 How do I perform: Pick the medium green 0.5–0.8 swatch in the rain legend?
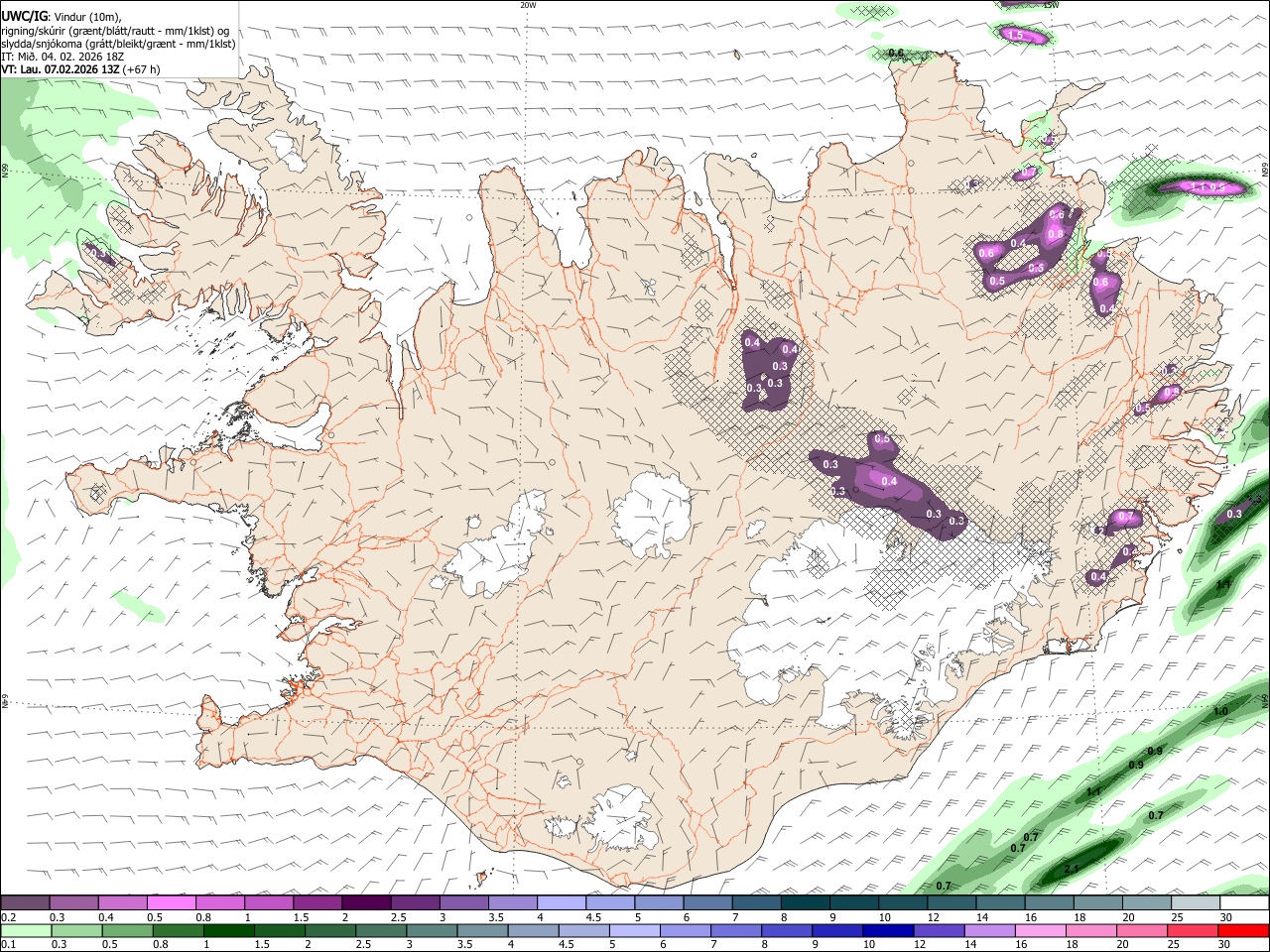pyautogui.click(x=127, y=930)
